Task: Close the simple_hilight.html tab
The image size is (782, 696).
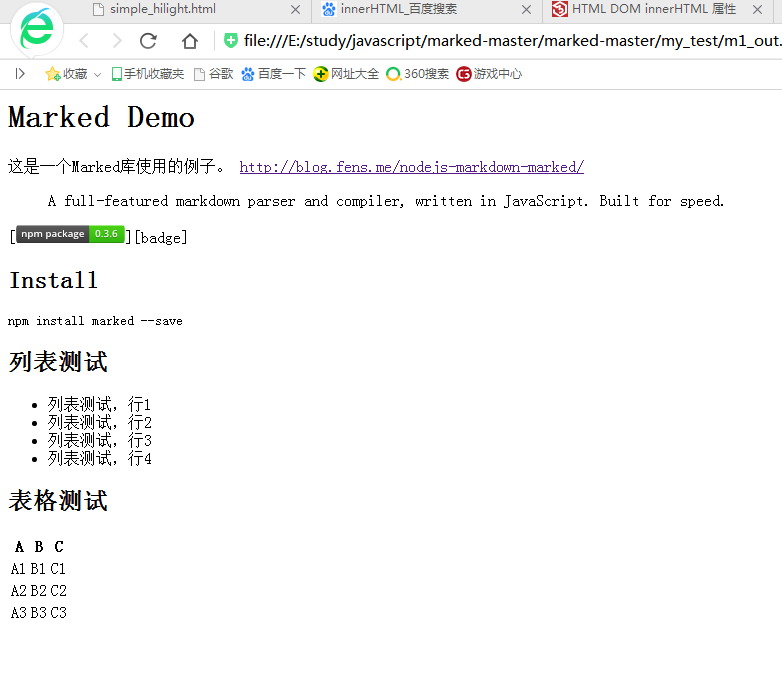Action: pyautogui.click(x=295, y=9)
